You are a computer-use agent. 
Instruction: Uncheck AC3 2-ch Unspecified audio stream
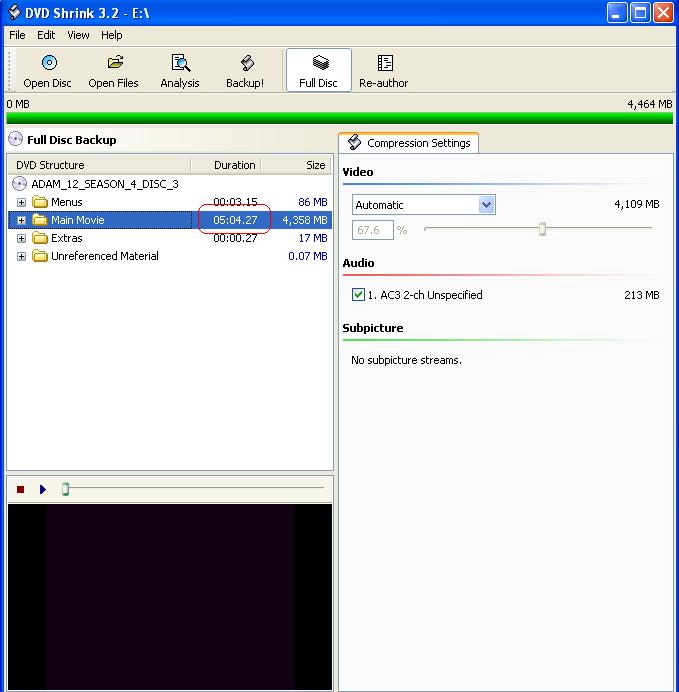[358, 294]
